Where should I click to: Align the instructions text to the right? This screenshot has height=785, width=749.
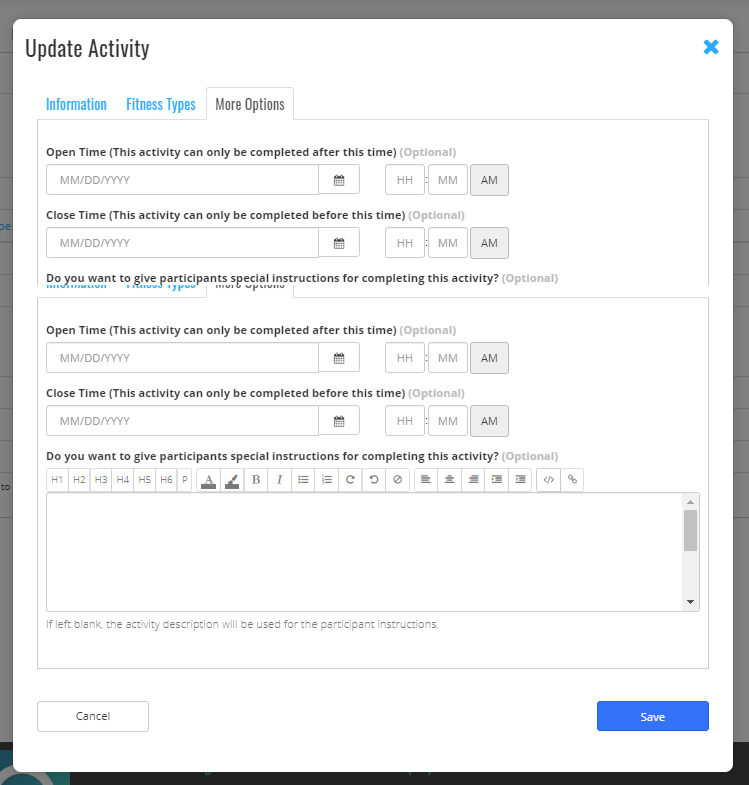point(473,480)
